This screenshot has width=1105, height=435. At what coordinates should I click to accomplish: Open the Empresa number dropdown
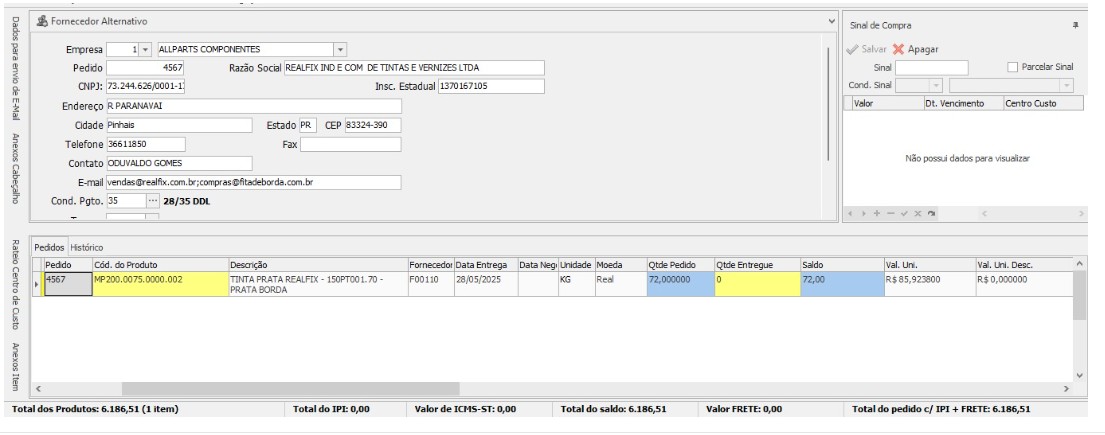[145, 49]
